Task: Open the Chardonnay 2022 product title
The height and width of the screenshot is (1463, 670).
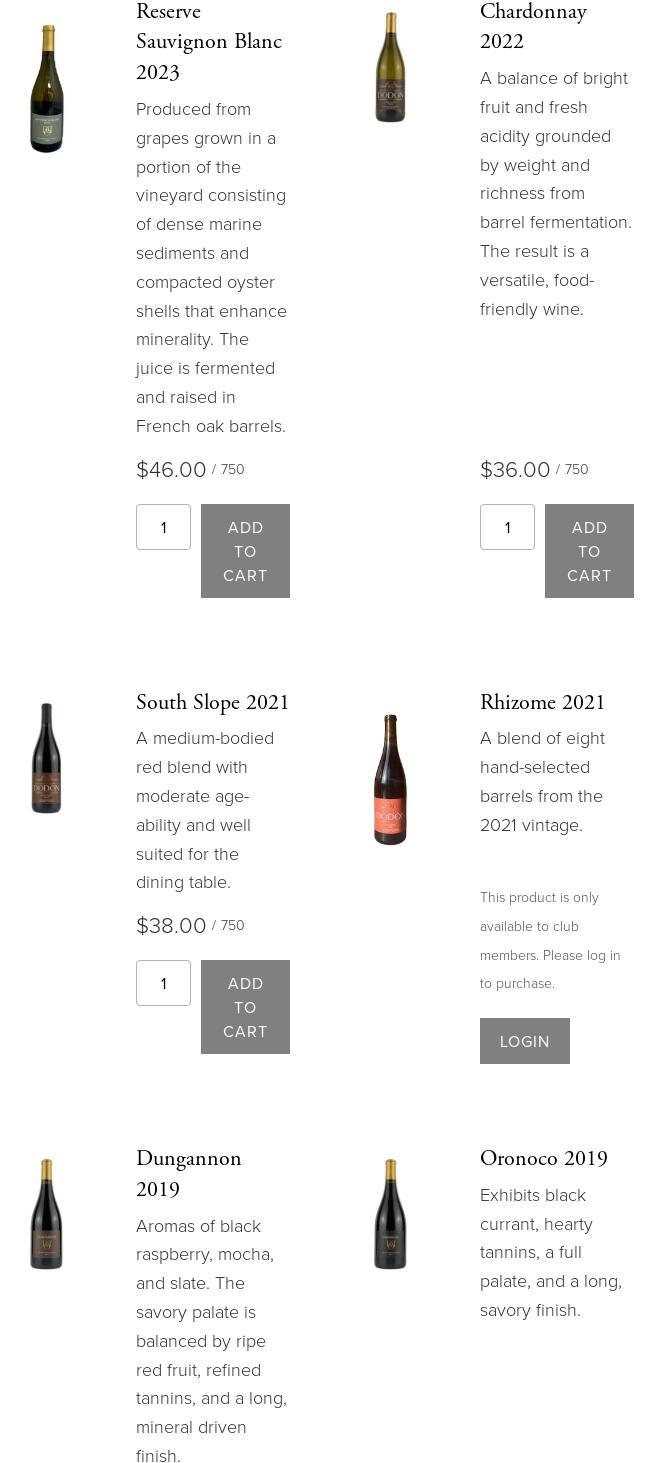Action: click(533, 26)
